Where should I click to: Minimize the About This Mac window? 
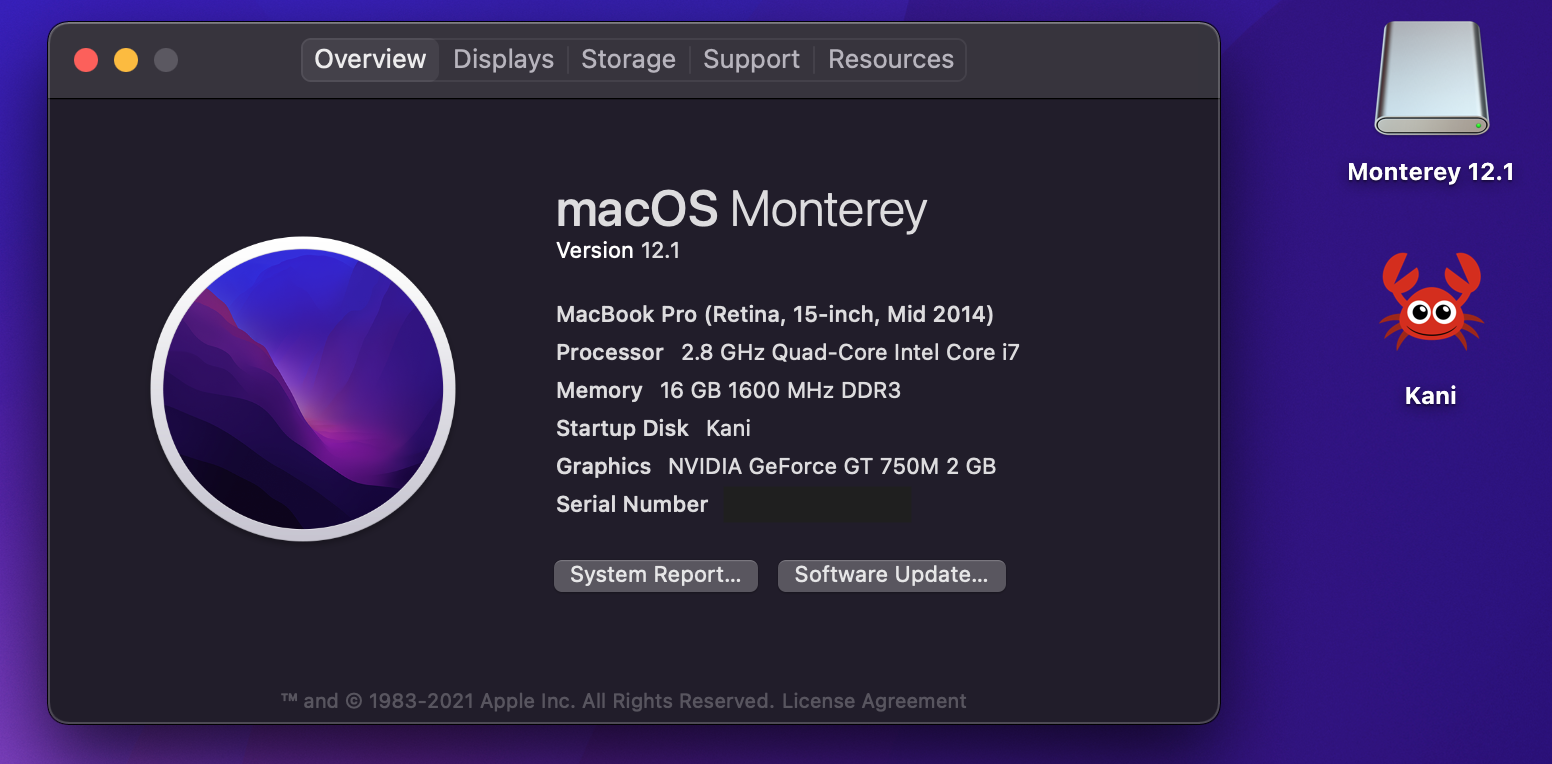[126, 60]
